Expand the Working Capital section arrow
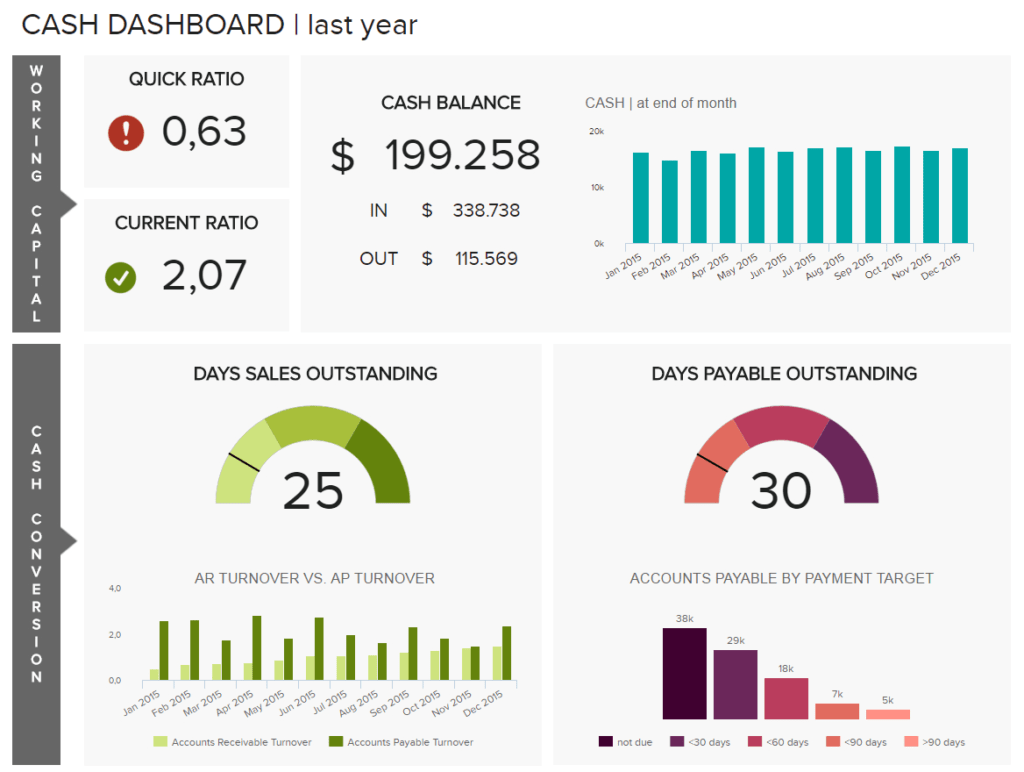This screenshot has height=772, width=1024. (70, 203)
